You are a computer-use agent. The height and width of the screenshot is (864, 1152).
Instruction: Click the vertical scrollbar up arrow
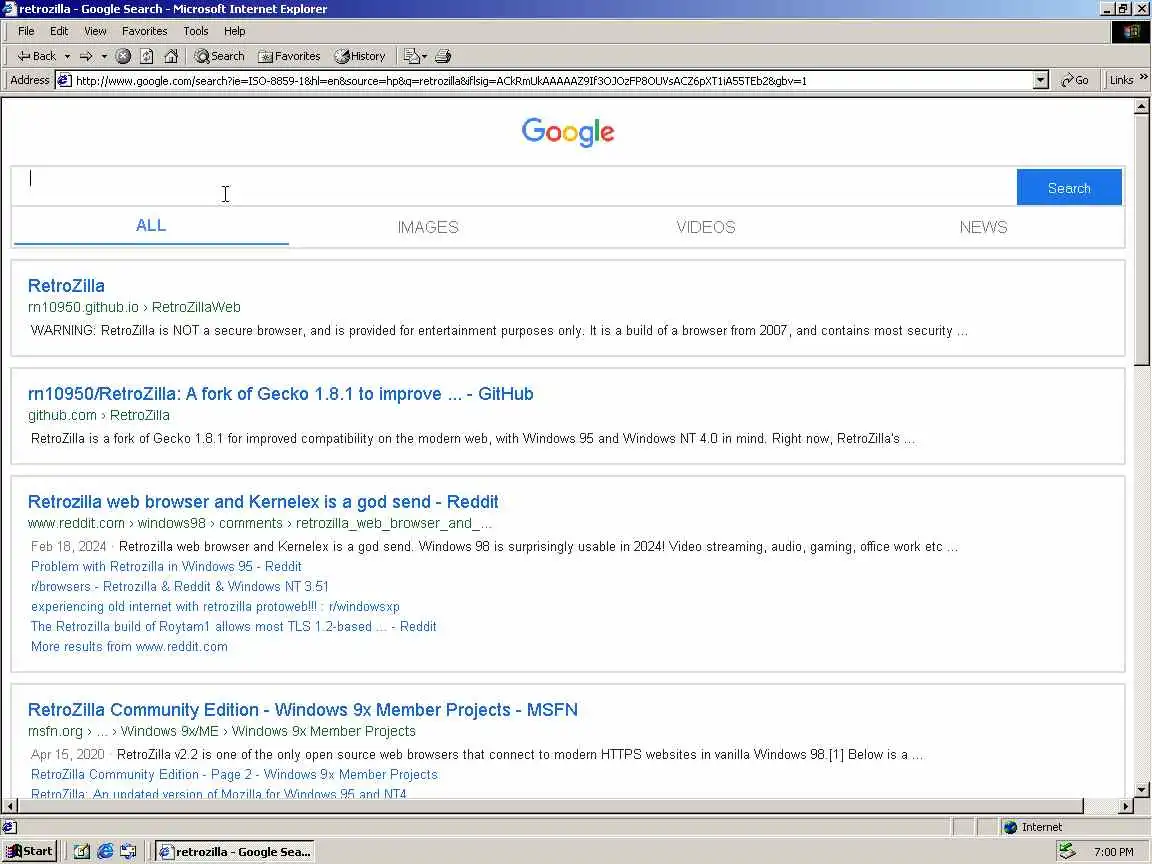click(1141, 107)
